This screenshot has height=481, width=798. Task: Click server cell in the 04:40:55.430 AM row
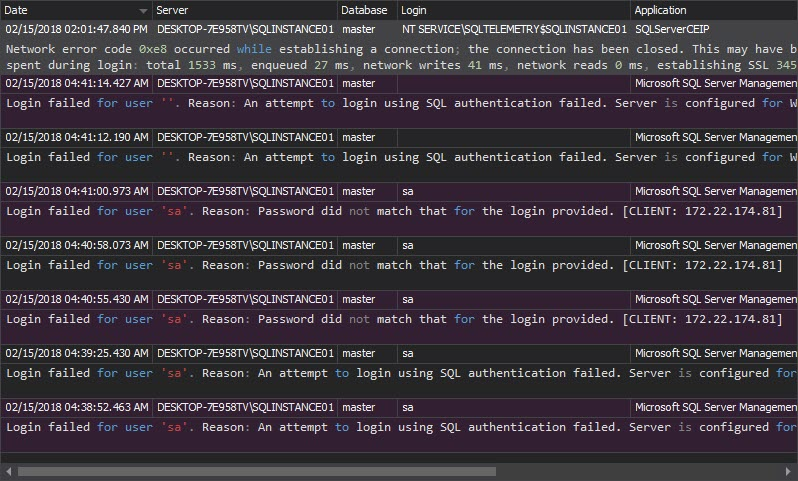pos(245,299)
